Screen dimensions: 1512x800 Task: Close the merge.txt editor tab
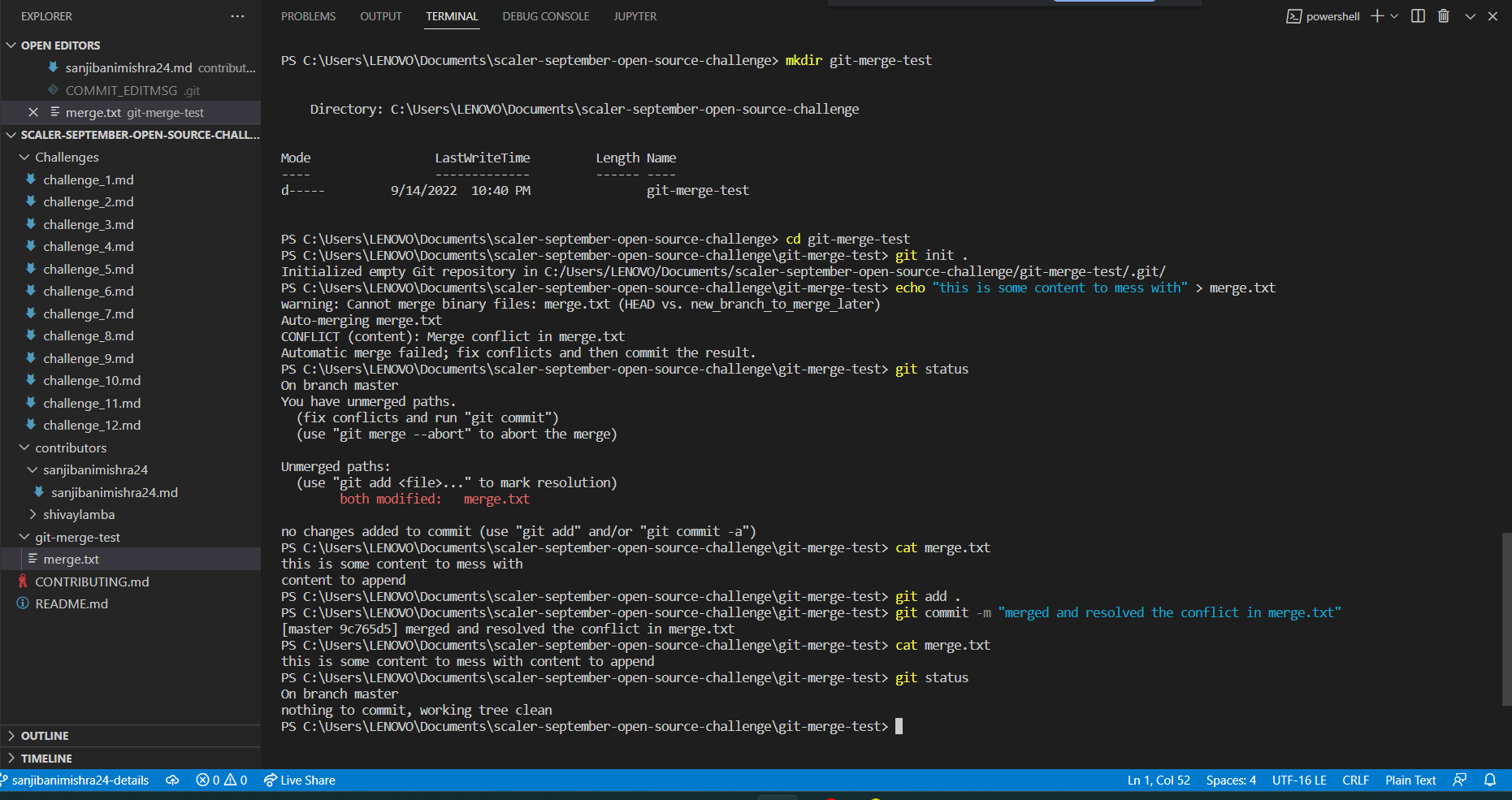(33, 112)
